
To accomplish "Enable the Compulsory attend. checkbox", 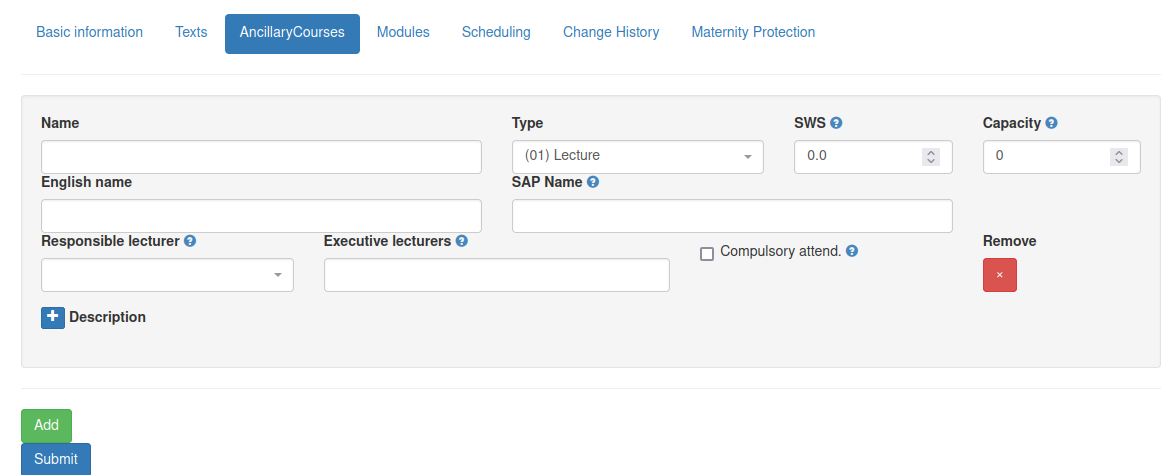I will point(707,254).
